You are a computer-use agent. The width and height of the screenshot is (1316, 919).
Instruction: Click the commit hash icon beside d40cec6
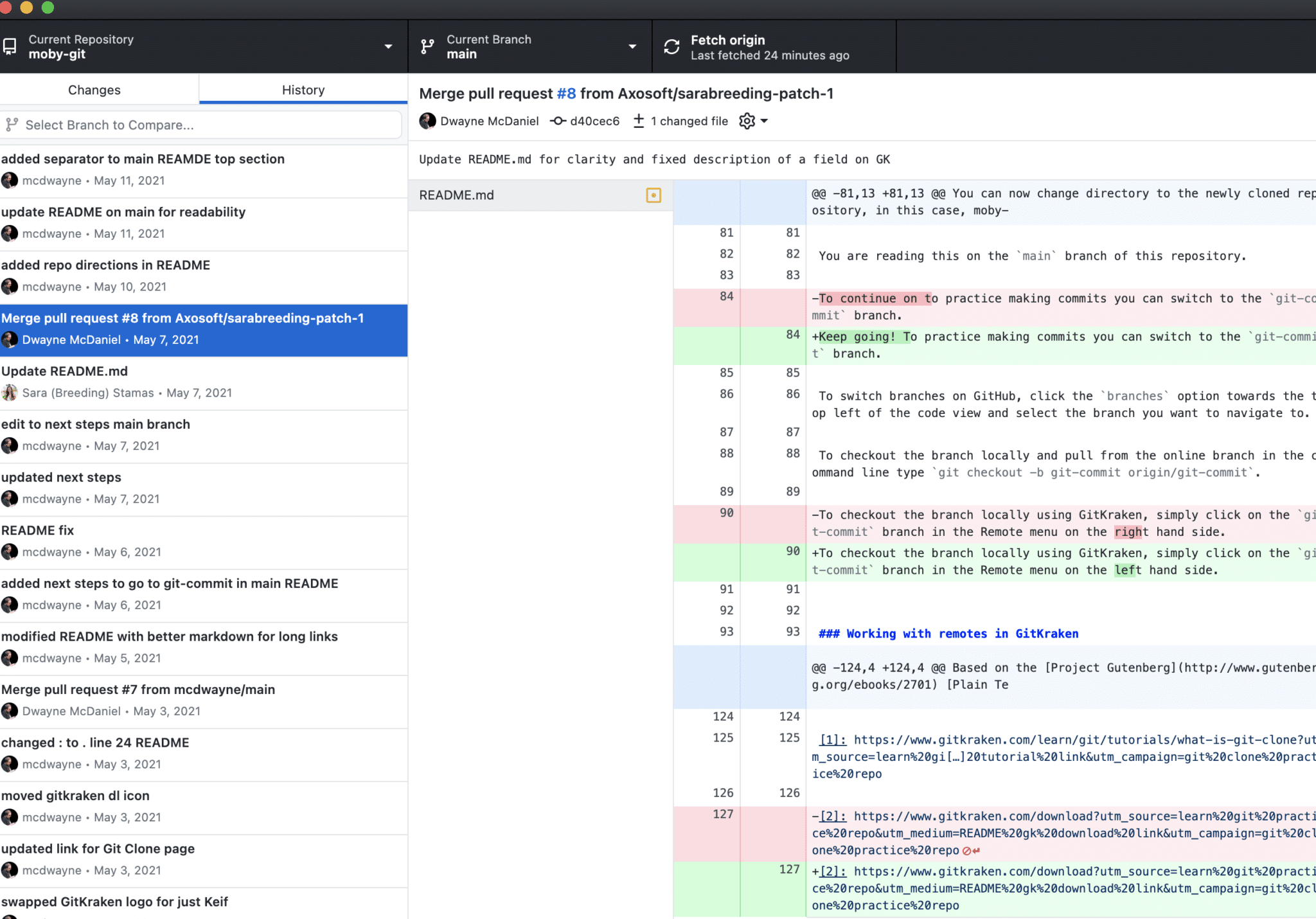558,121
